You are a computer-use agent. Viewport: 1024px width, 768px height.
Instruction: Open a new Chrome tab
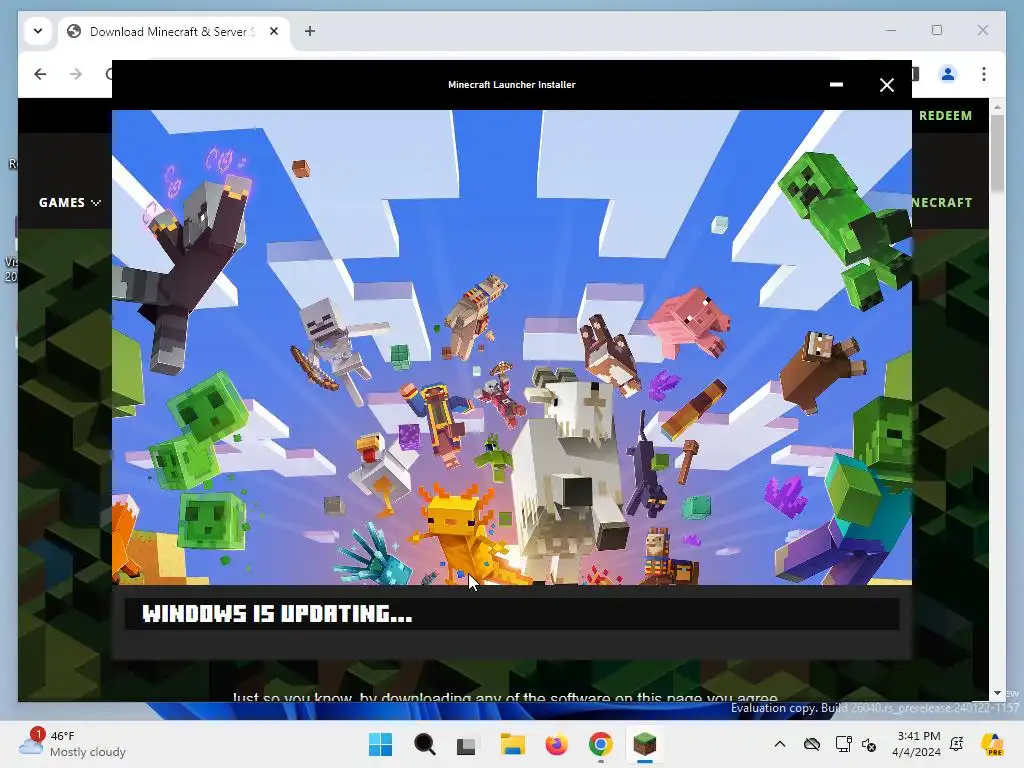310,31
